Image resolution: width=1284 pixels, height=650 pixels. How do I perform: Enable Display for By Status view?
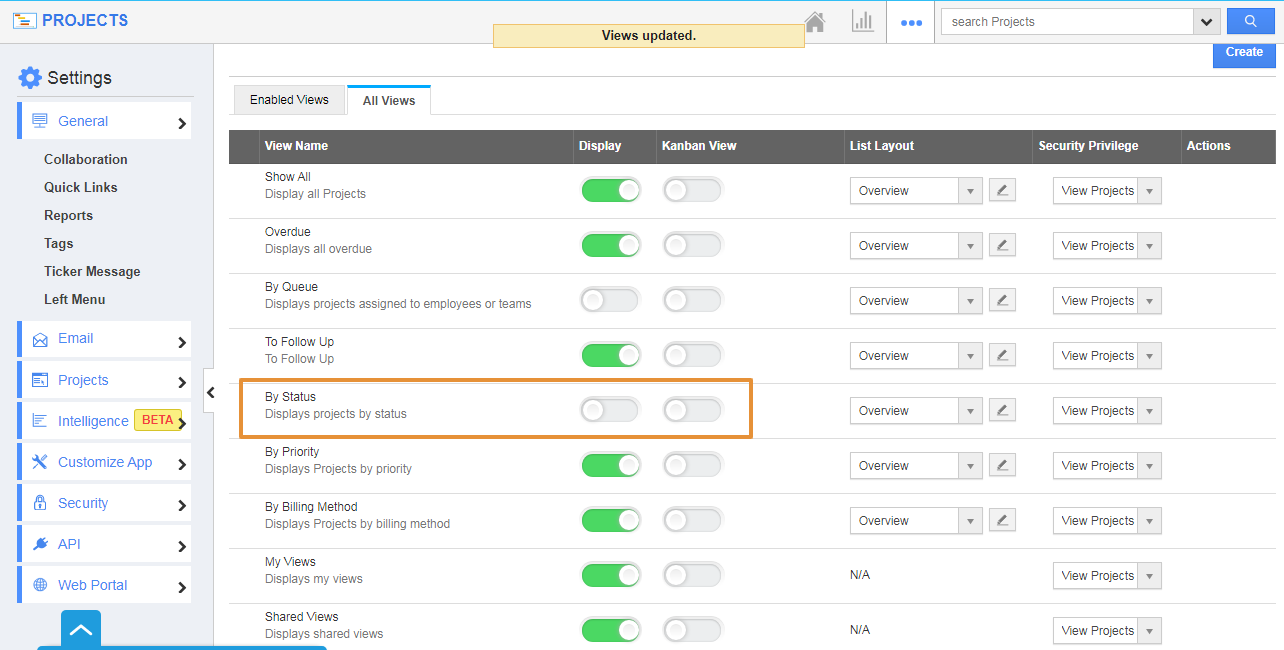(610, 410)
